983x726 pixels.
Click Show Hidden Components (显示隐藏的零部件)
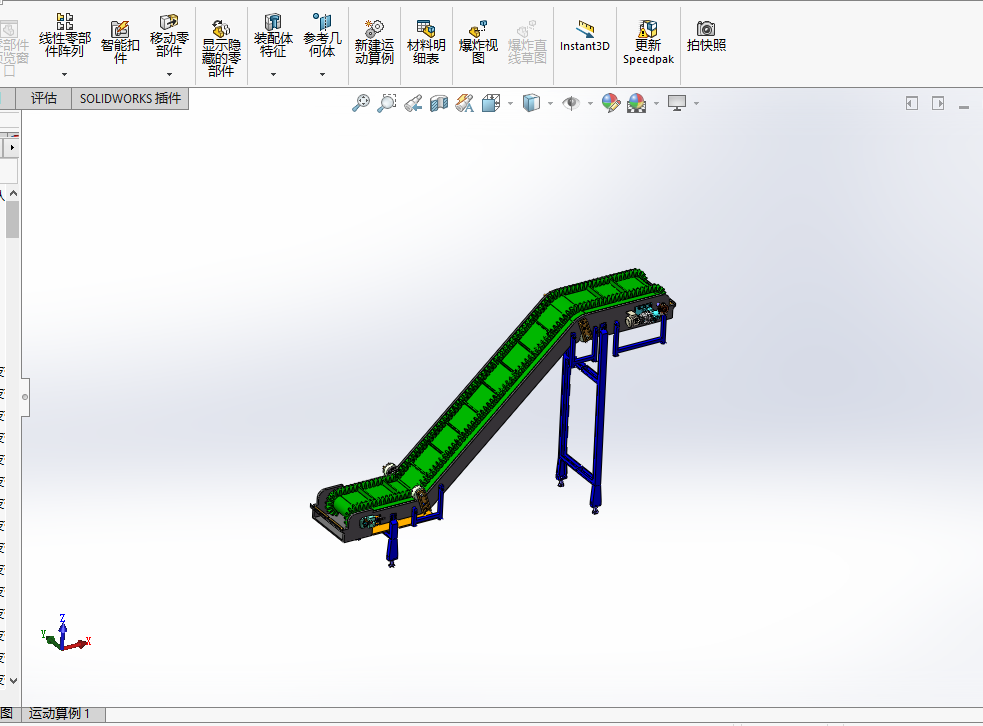[x=221, y=48]
